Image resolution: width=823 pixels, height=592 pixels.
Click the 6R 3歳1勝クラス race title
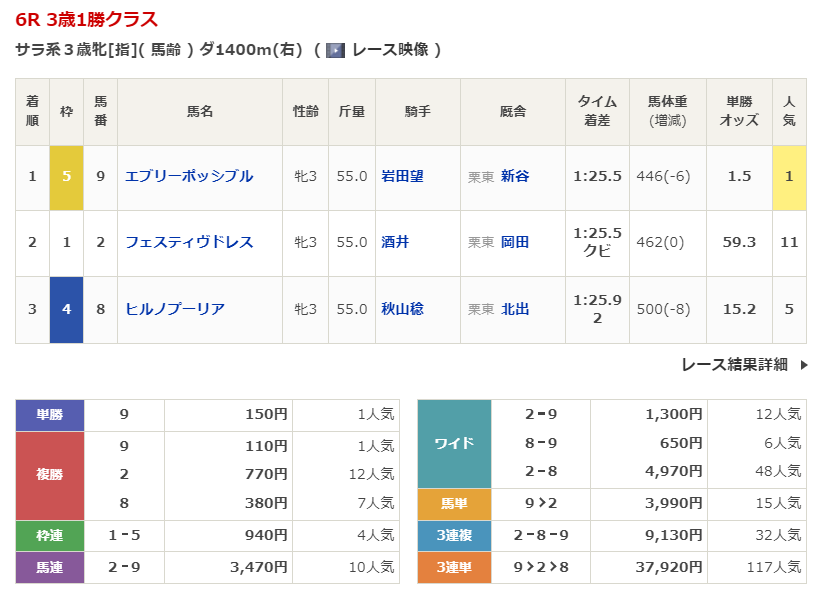pos(87,20)
